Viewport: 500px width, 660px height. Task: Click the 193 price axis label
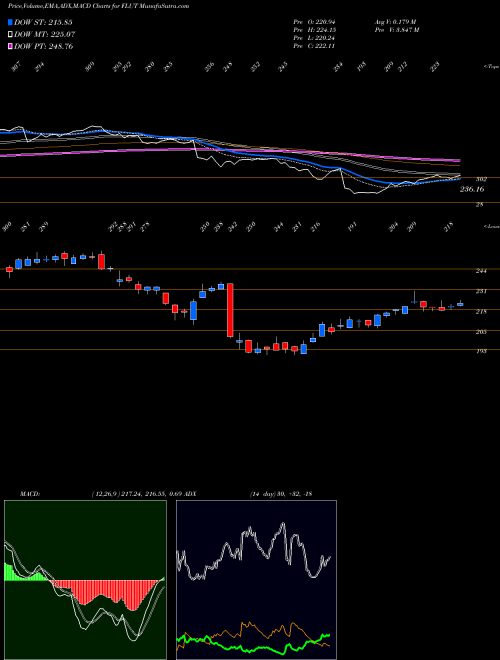[481, 351]
